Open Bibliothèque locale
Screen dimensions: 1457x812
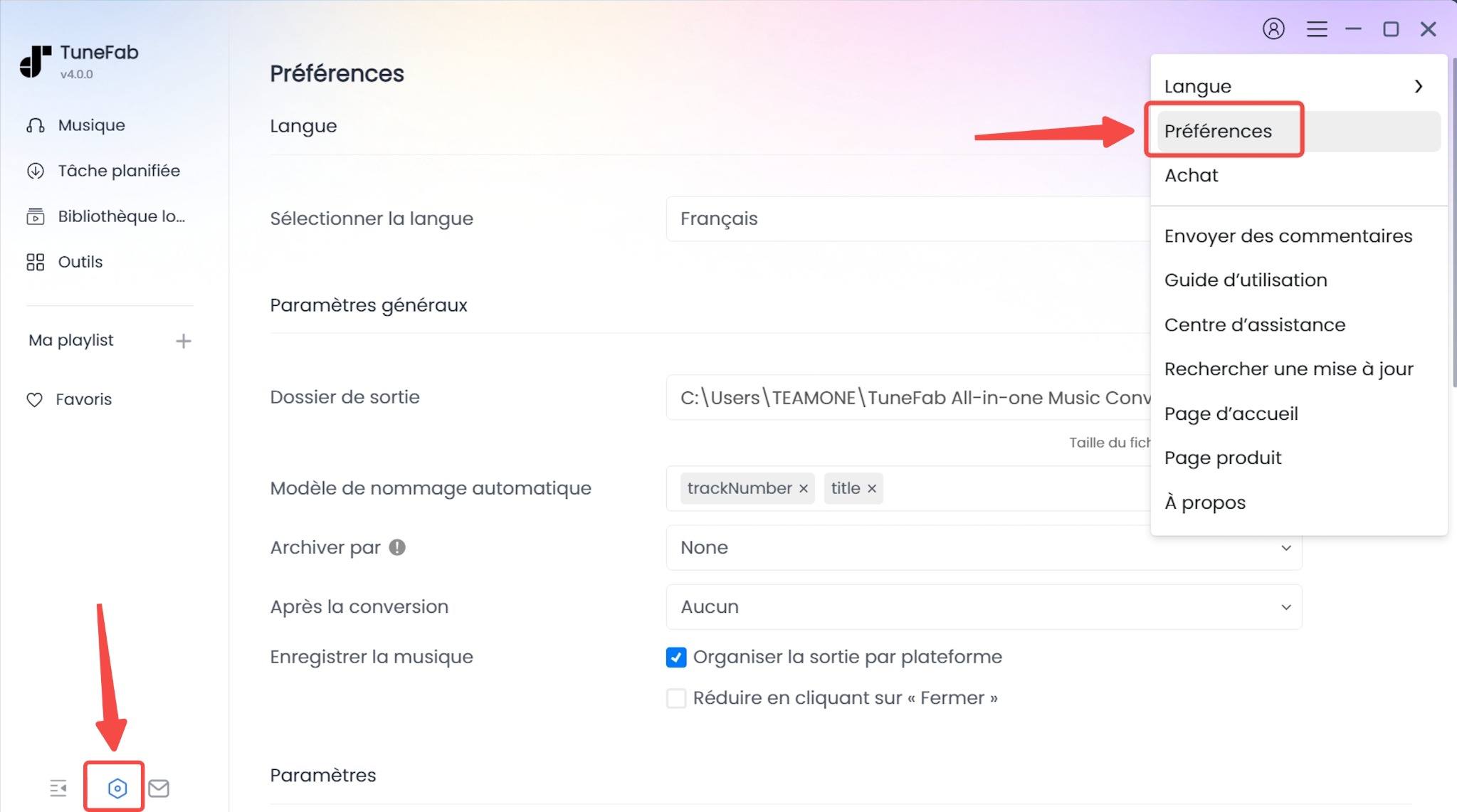click(x=121, y=216)
